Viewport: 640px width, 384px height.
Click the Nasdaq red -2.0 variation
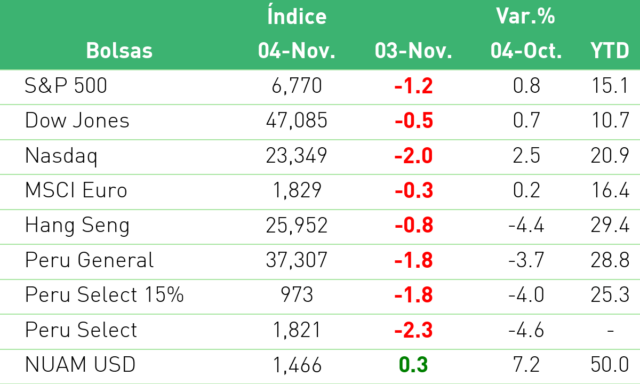point(413,156)
